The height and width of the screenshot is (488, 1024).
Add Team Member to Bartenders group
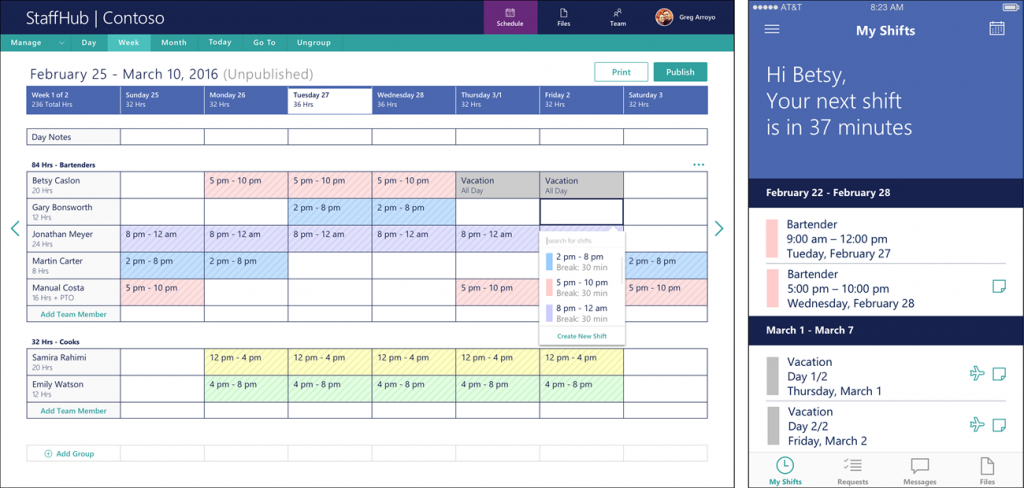[x=73, y=314]
